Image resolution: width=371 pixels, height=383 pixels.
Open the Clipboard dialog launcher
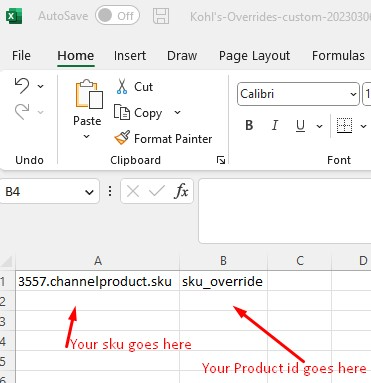[x=221, y=160]
